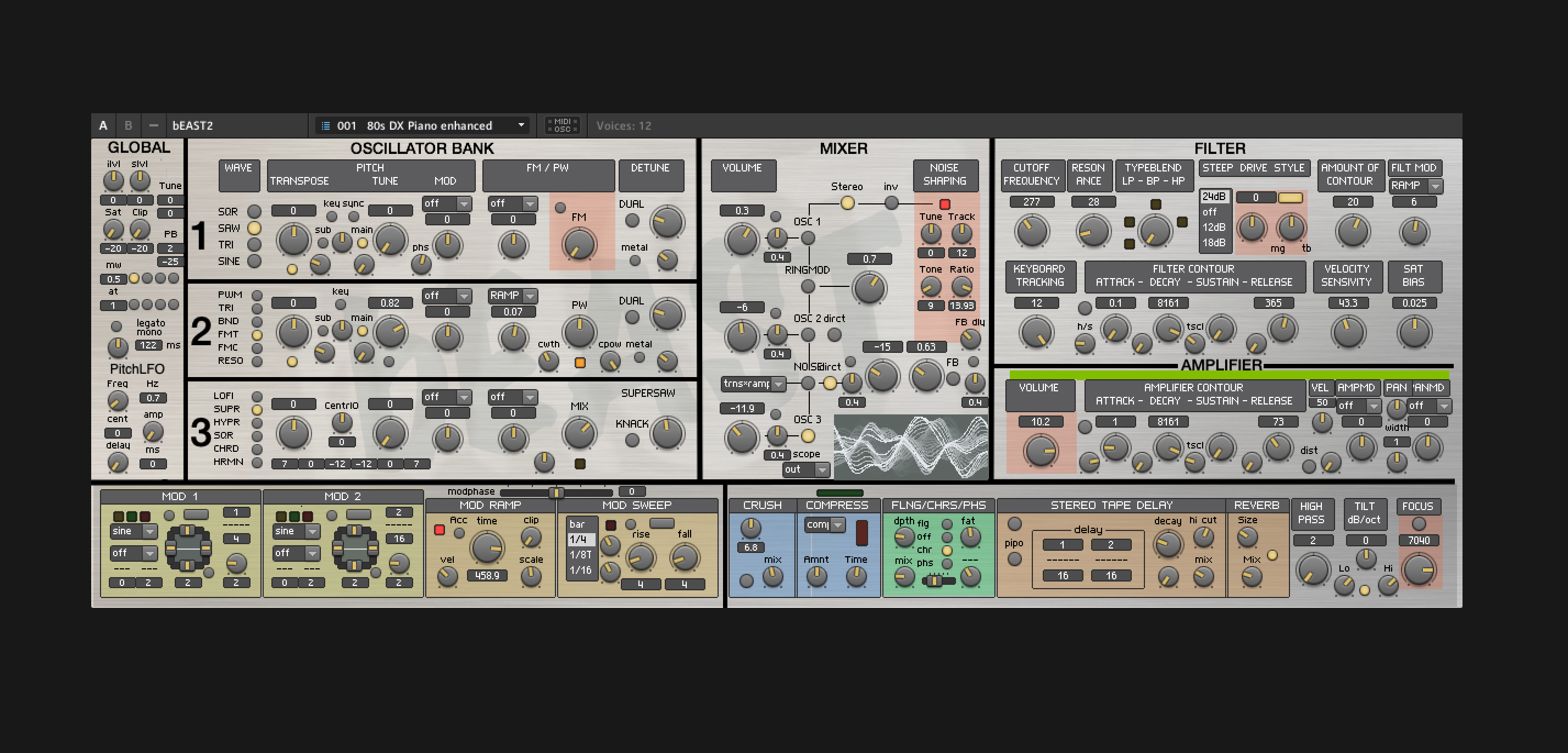
Task: Open the AMPMD off dropdown
Action: 1358,406
